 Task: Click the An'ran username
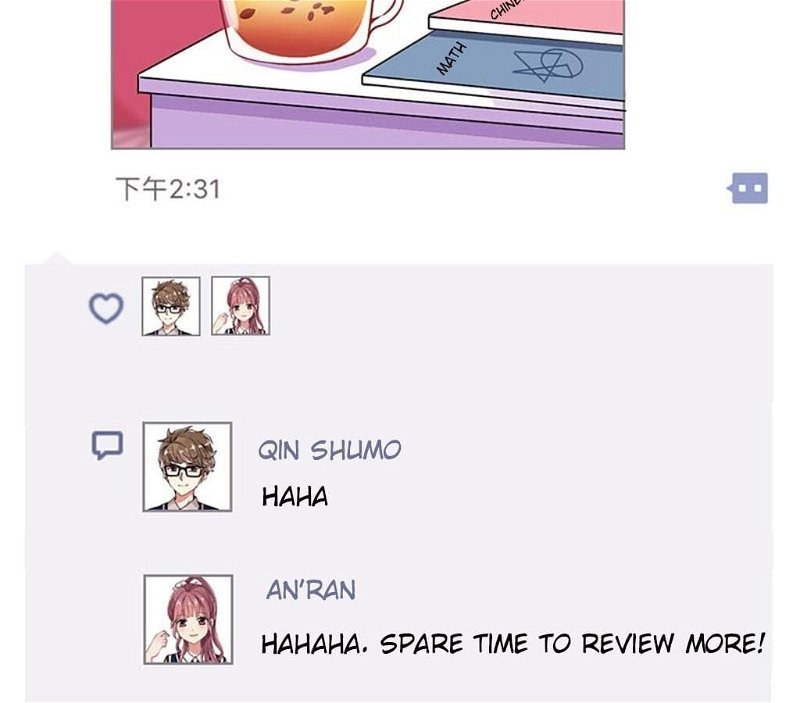tap(311, 590)
